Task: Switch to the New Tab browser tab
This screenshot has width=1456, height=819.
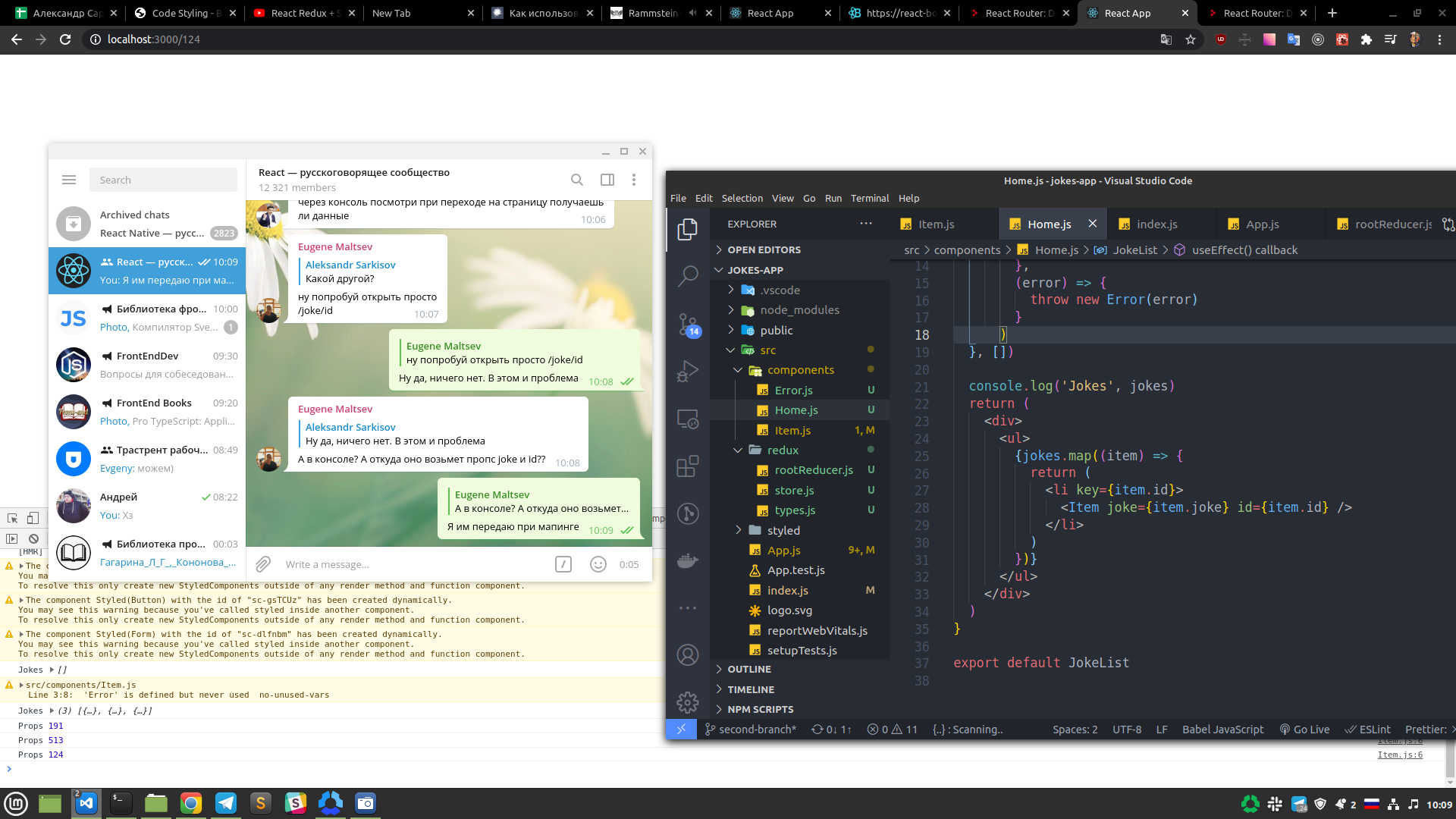Action: [421, 13]
